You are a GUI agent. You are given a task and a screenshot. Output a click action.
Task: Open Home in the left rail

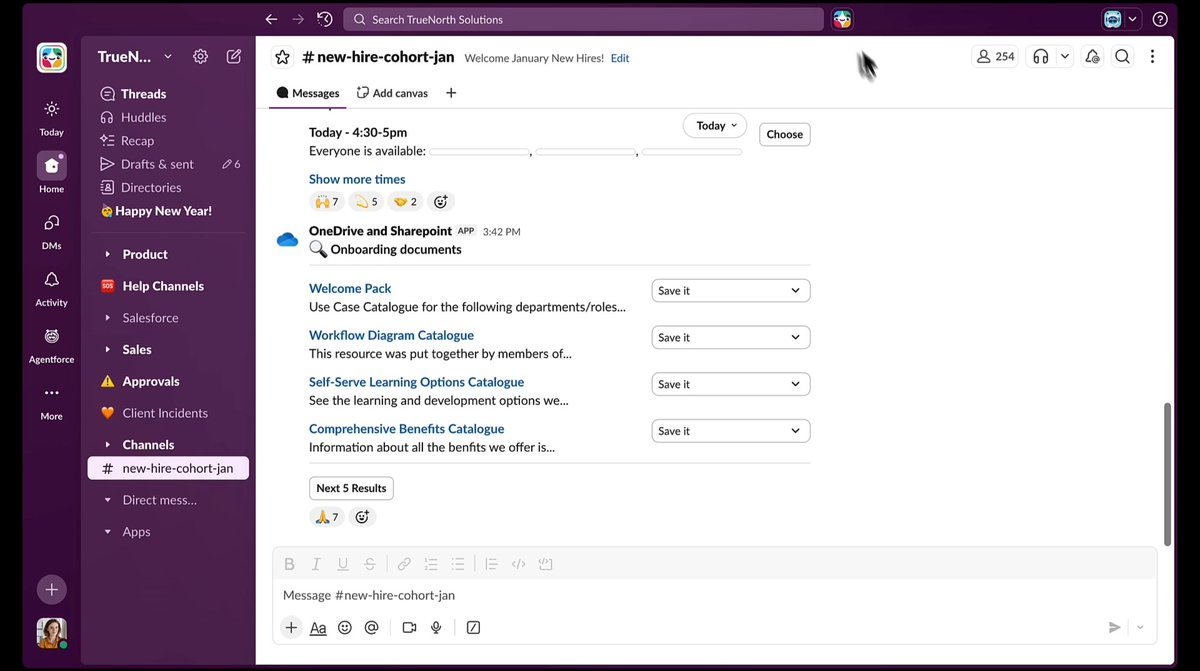tap(52, 173)
